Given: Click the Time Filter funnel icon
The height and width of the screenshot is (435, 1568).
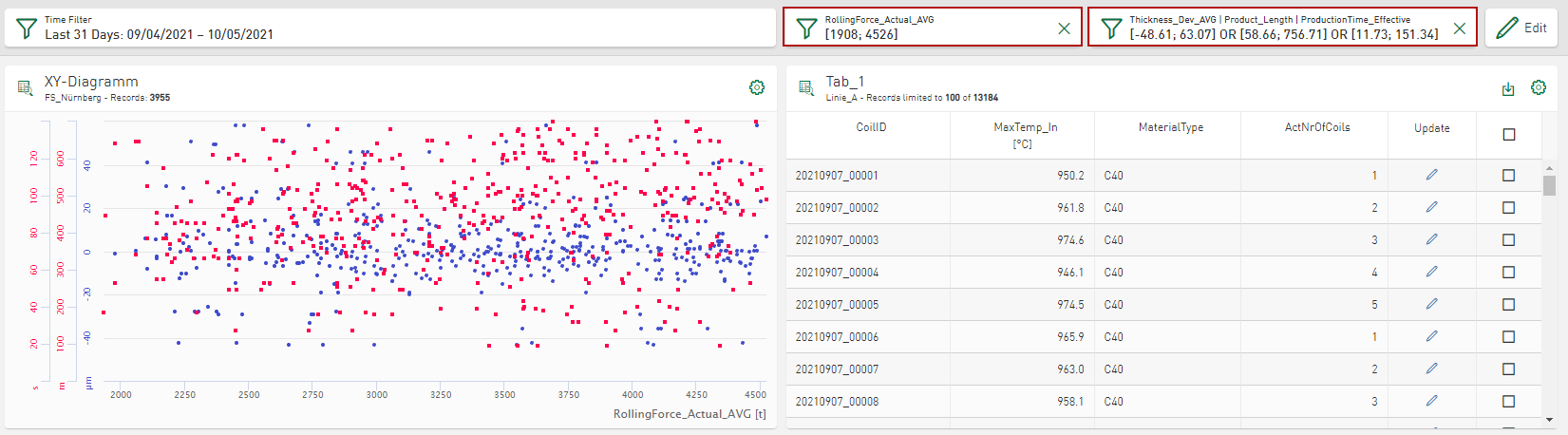Looking at the screenshot, I should click(27, 28).
